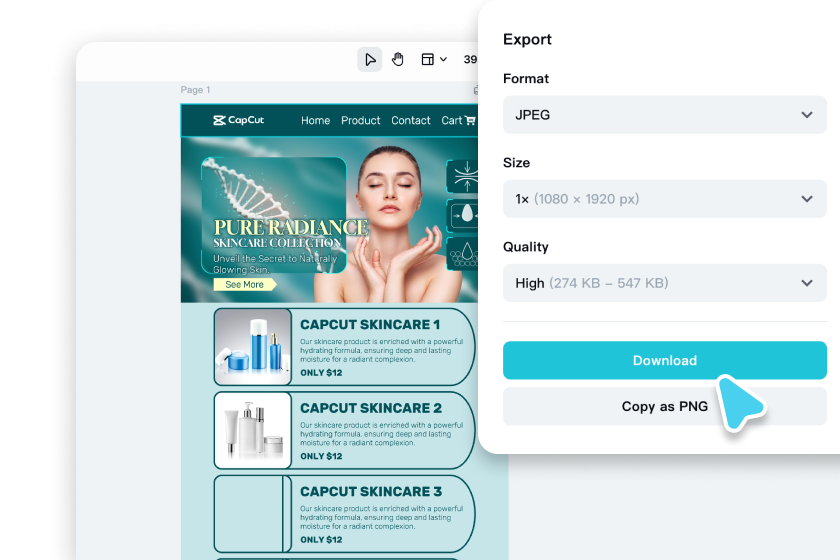The width and height of the screenshot is (840, 560).
Task: Select the blue skincare bottles thumbnail
Action: 253,347
